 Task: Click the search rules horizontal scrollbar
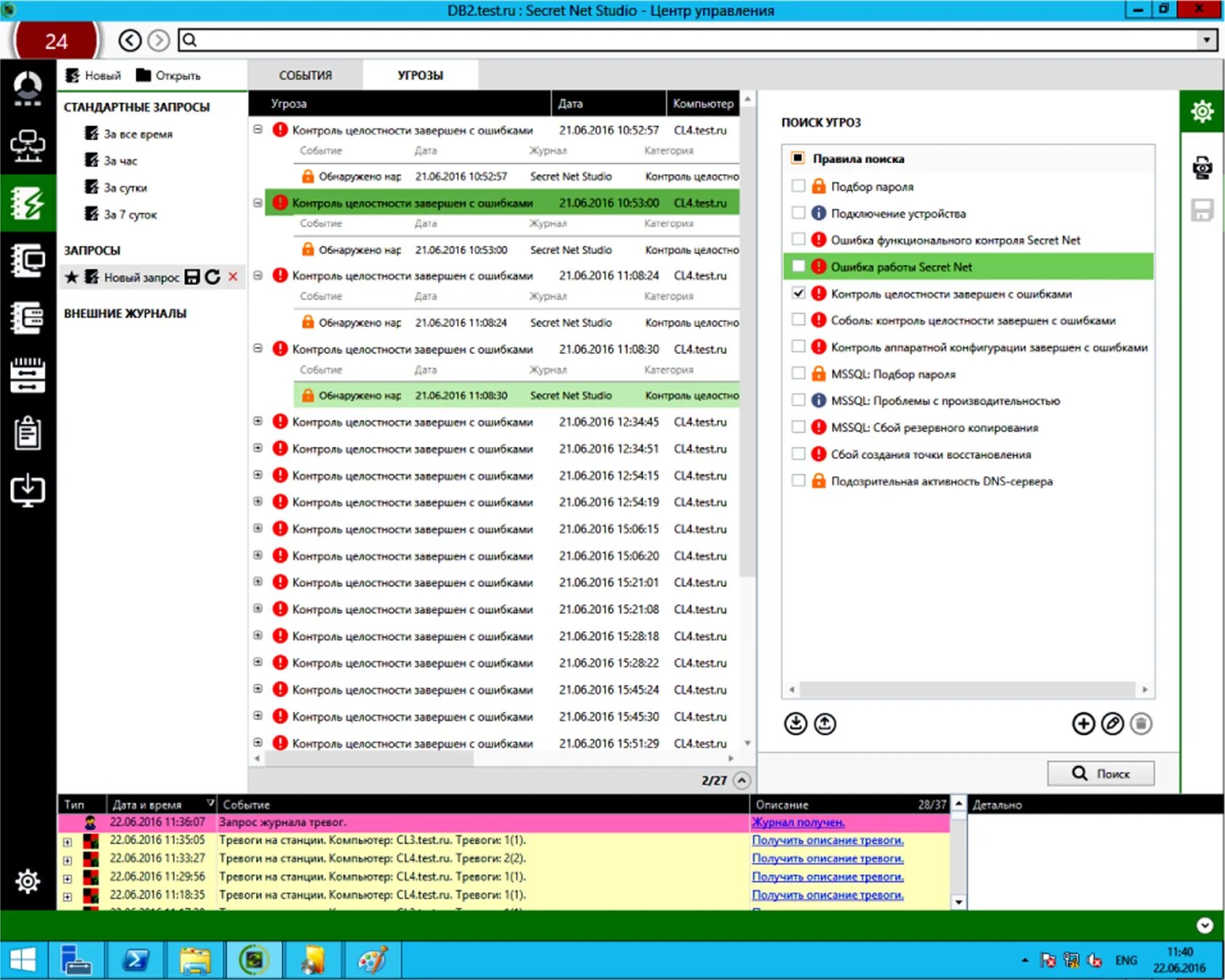coord(968,689)
